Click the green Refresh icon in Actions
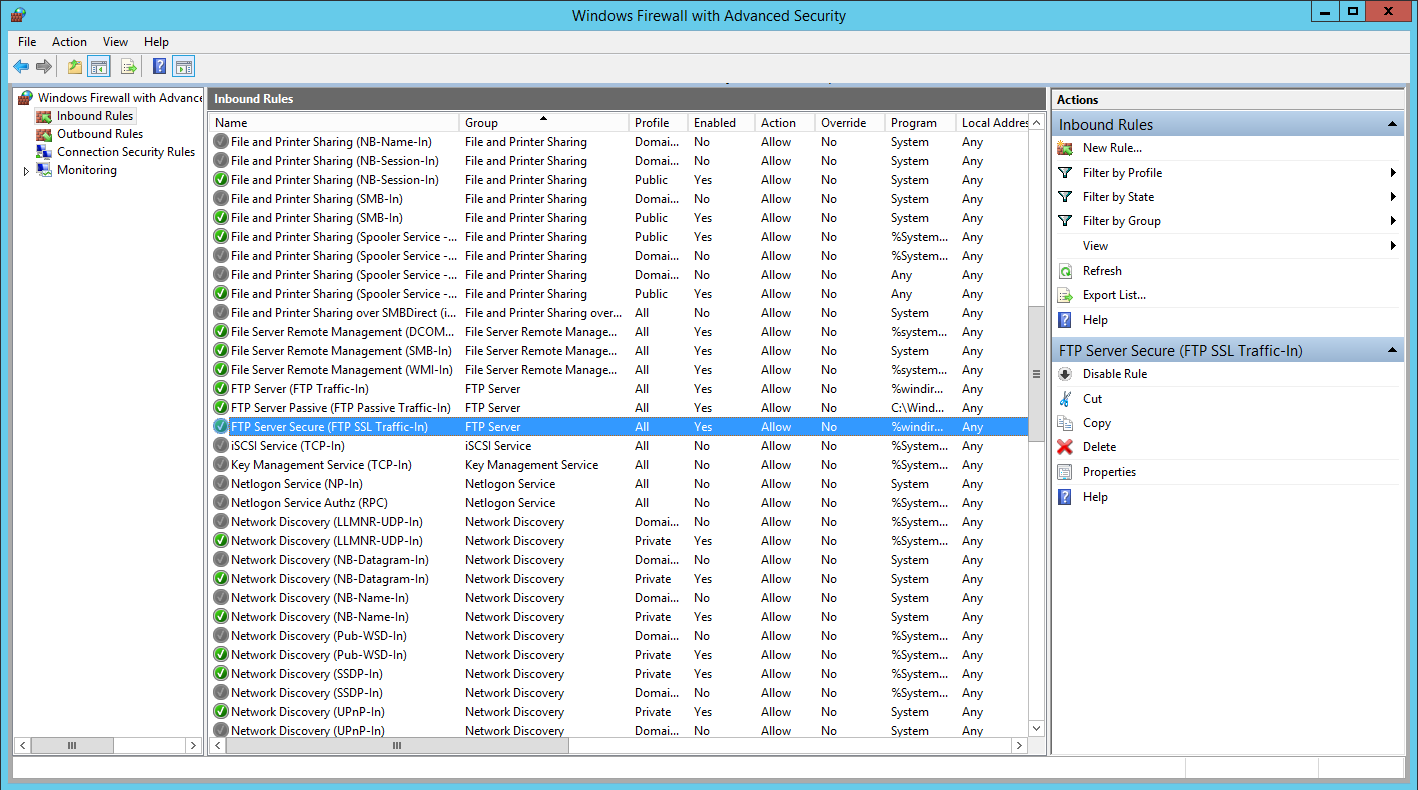 1065,271
